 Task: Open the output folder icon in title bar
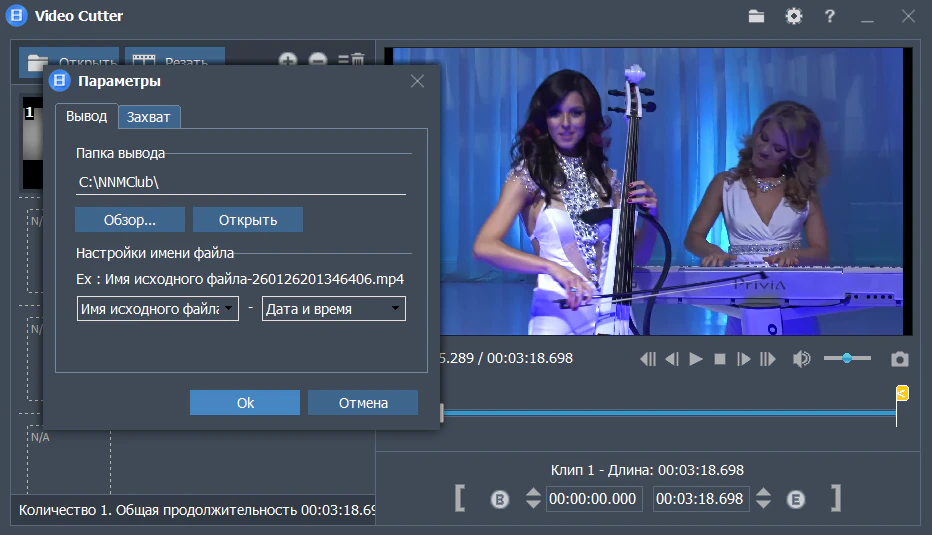(x=756, y=16)
